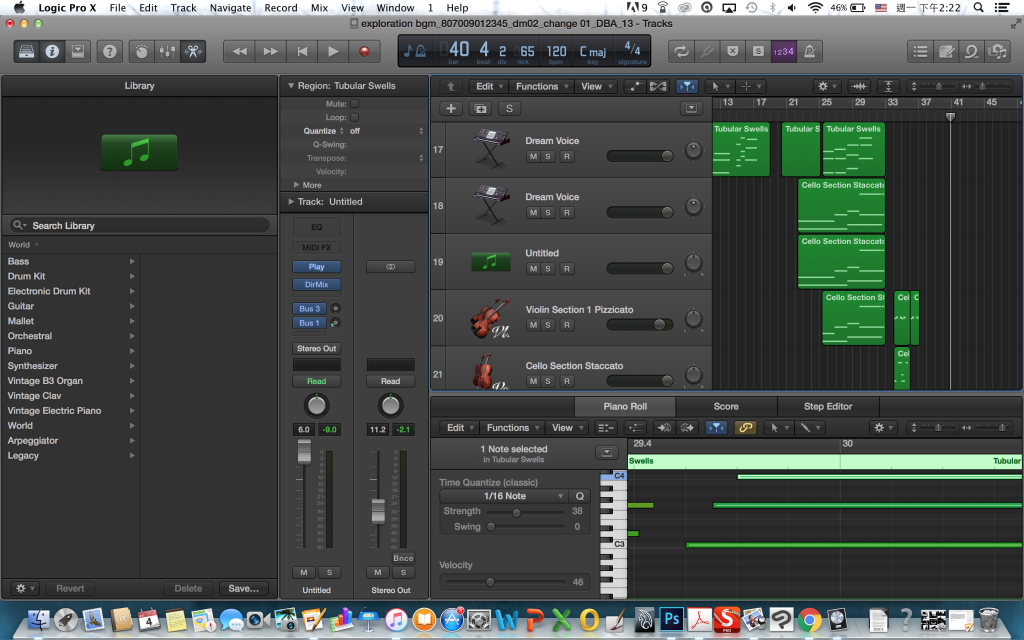This screenshot has height=640, width=1024.
Task: Show automation button in Tracks toolbar
Action: [x=635, y=86]
